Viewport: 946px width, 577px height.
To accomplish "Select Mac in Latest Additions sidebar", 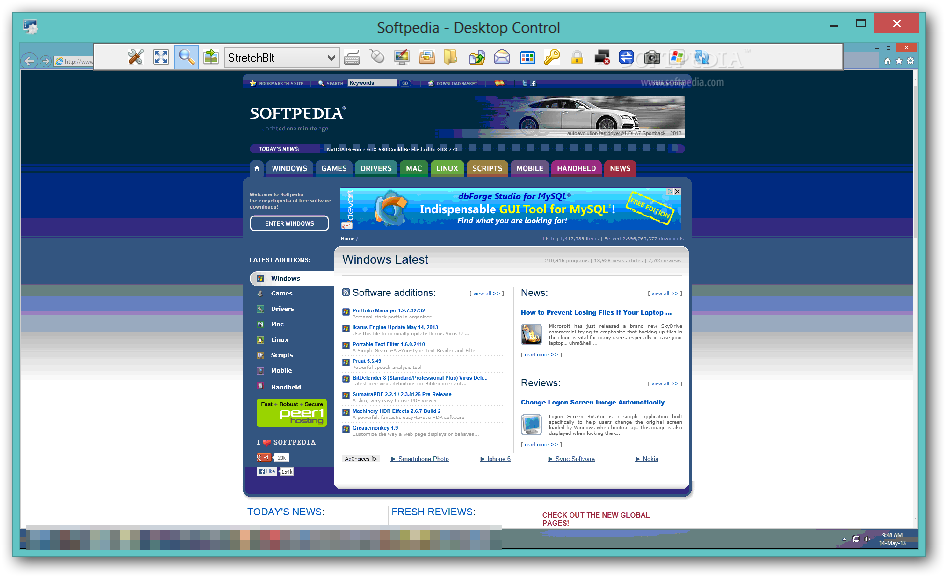I will 278,324.
